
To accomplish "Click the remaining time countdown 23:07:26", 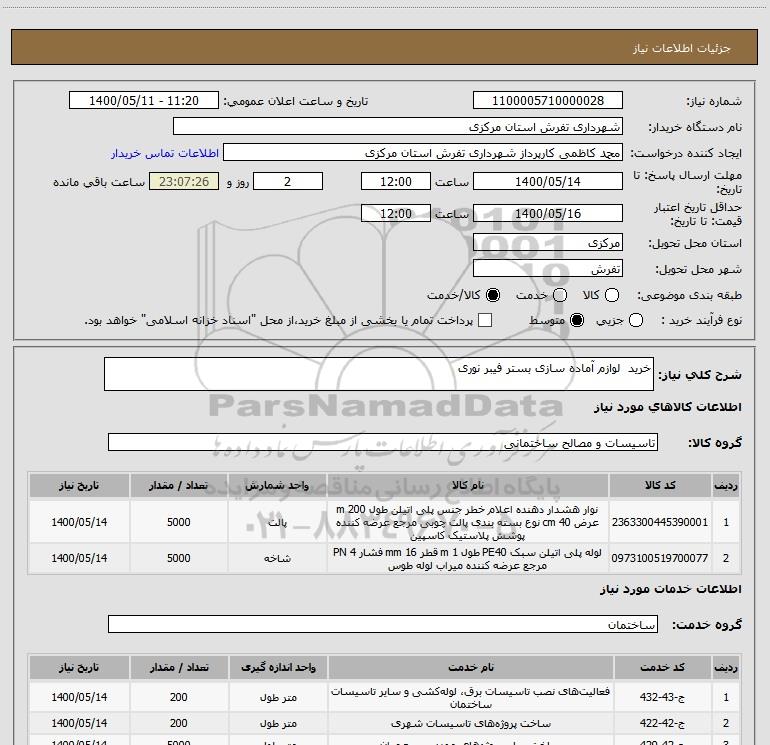I will (184, 181).
